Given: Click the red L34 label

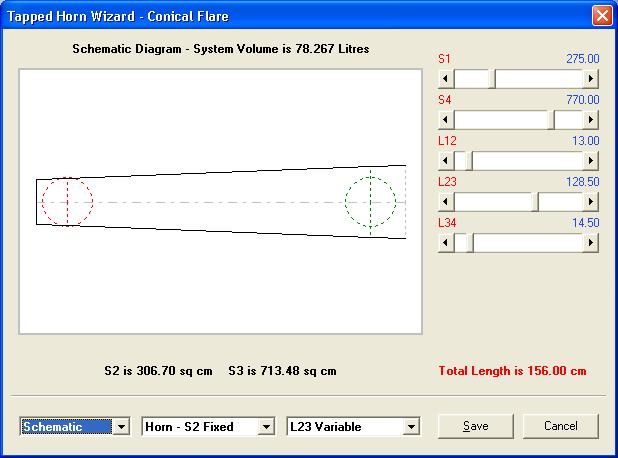Looking at the screenshot, I should [x=447, y=223].
